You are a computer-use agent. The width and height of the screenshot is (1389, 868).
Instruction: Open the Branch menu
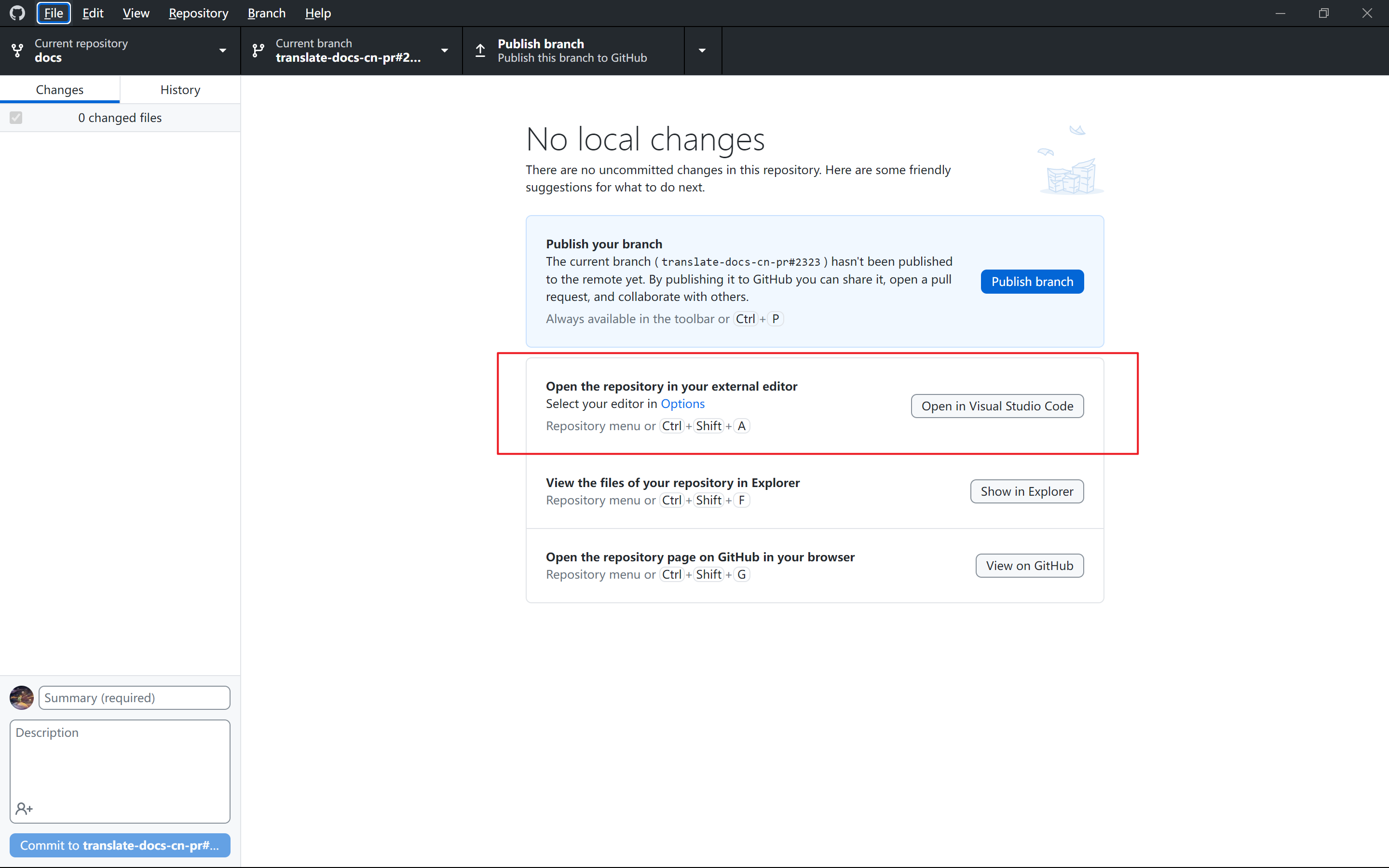(266, 13)
